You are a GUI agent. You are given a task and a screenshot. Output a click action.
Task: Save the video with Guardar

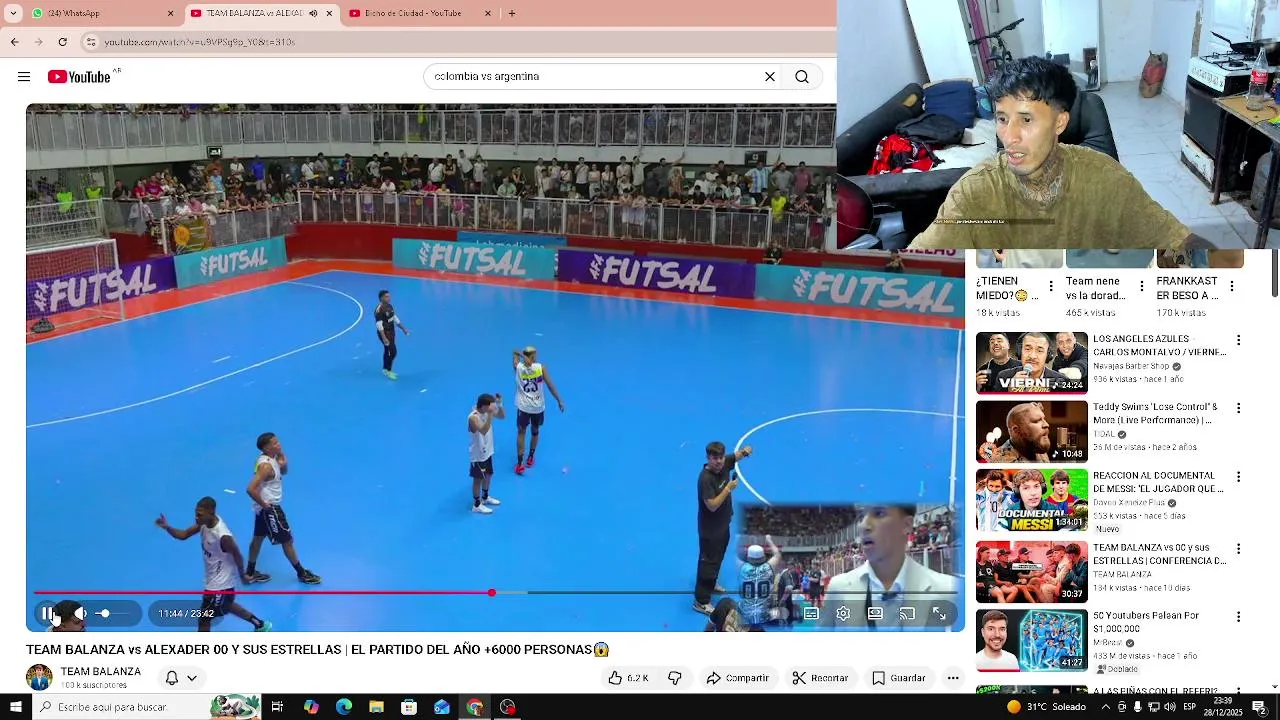[898, 678]
